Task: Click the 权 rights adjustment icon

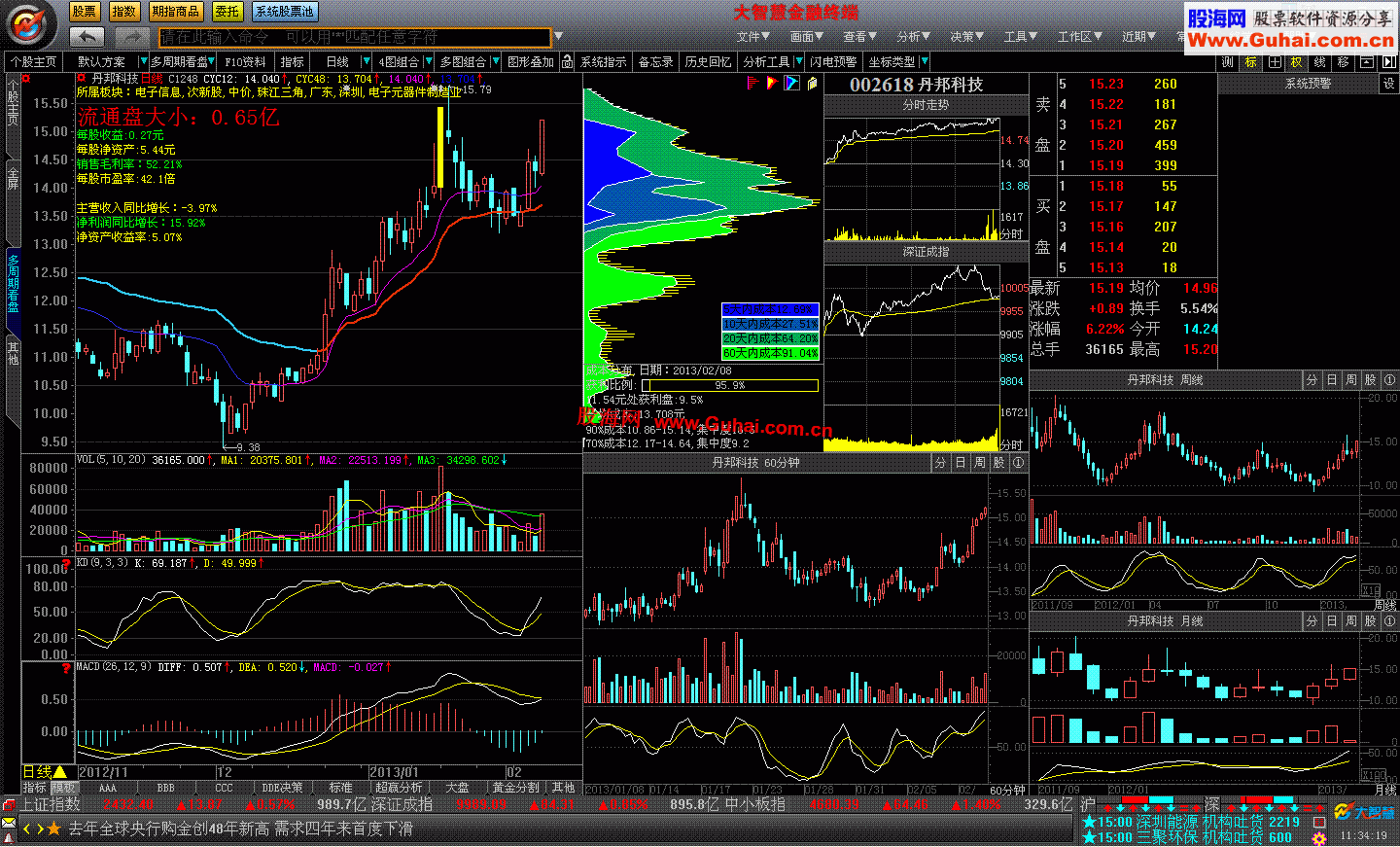Action: [1297, 61]
